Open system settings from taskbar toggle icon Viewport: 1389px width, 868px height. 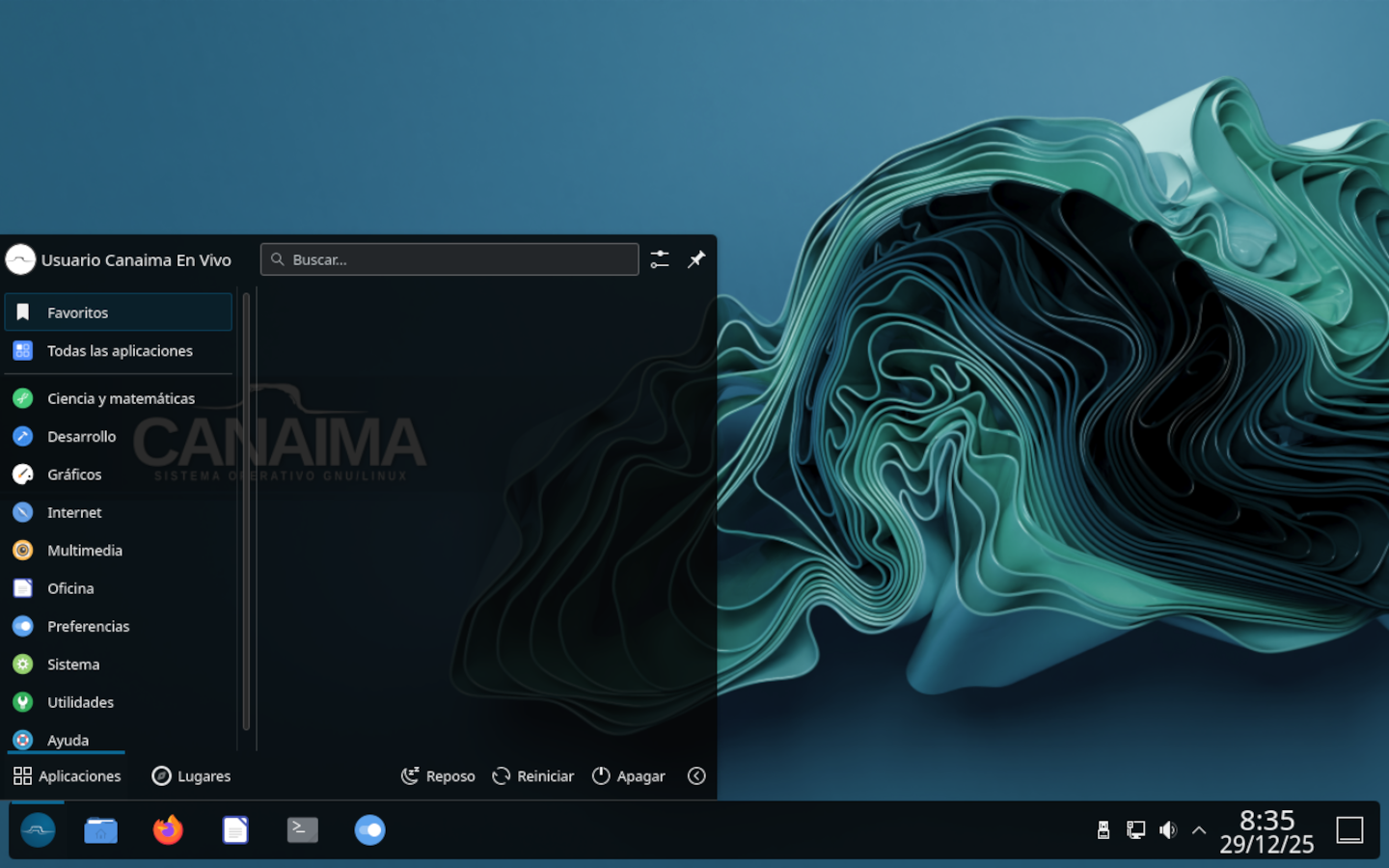click(369, 829)
